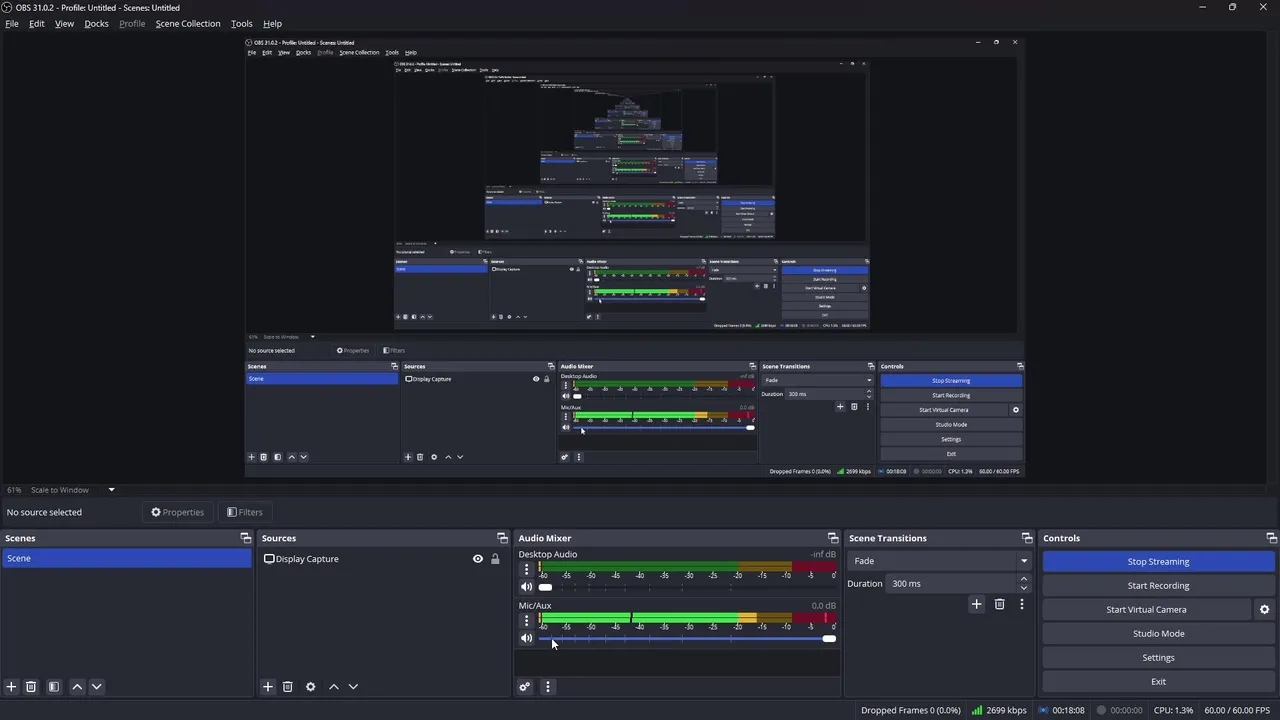
Task: Click Stop Streaming button
Action: click(1158, 562)
